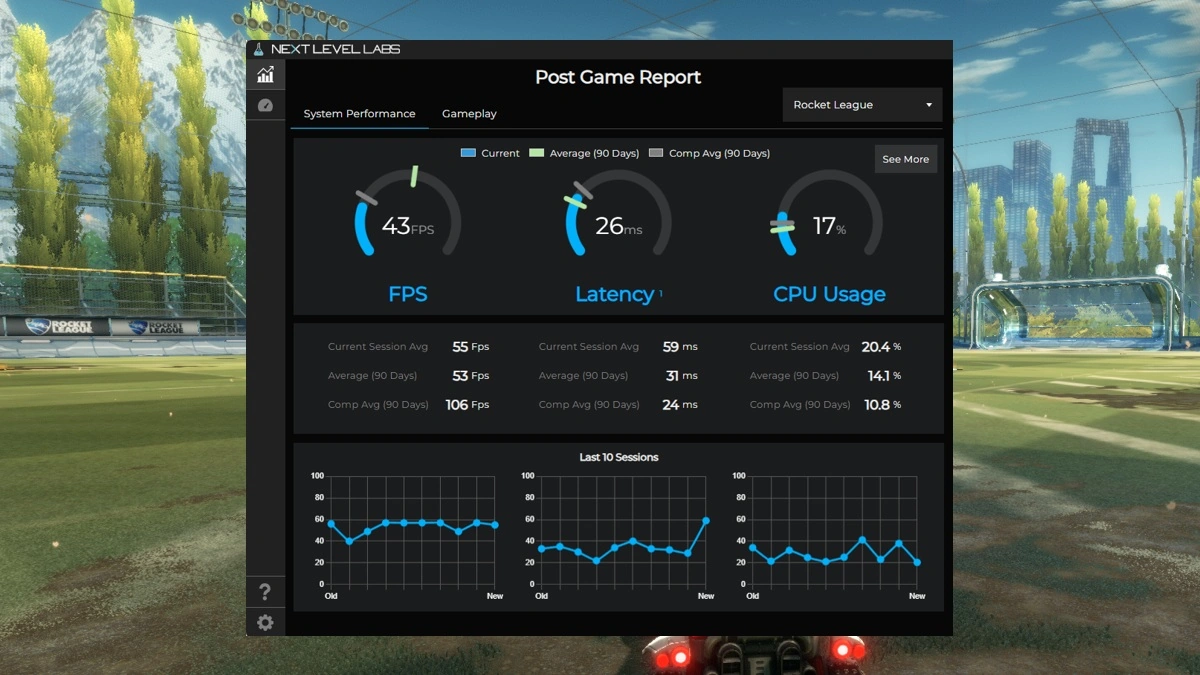This screenshot has height=675, width=1200.
Task: Open the Rocket League game dropdown
Action: (x=862, y=105)
